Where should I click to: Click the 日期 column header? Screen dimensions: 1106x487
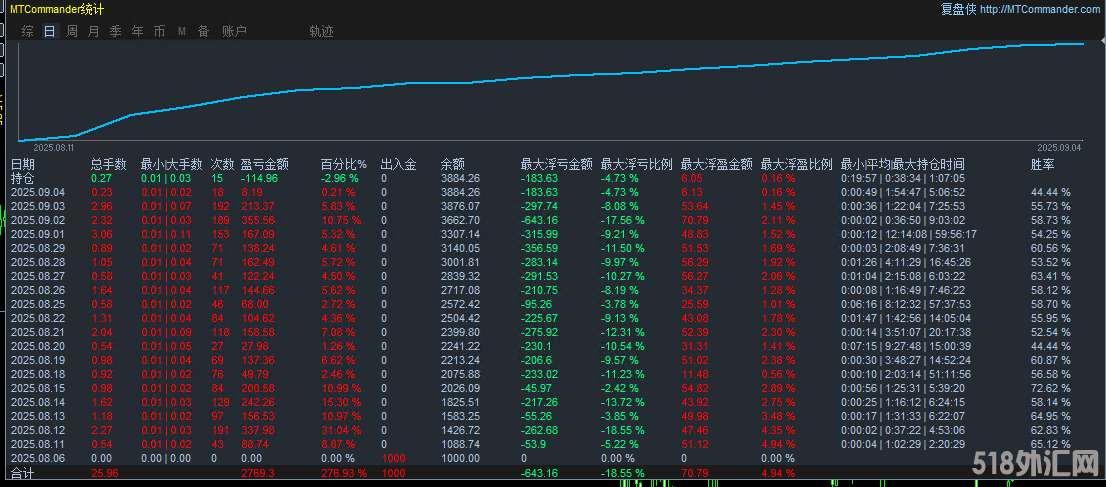23,164
